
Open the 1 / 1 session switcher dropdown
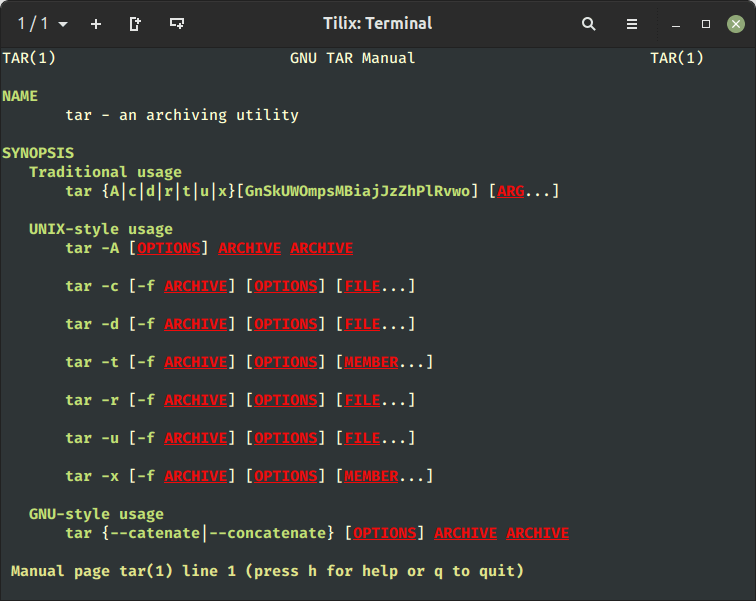click(x=43, y=23)
